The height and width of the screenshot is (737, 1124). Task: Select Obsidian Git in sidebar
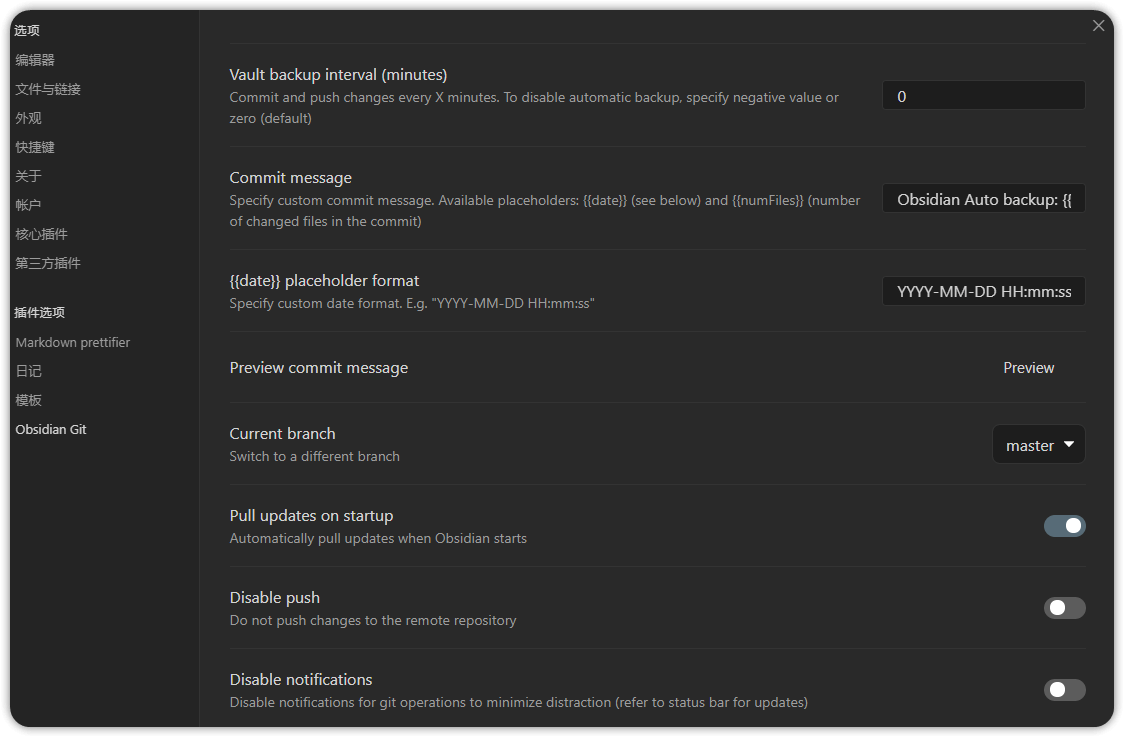click(51, 429)
